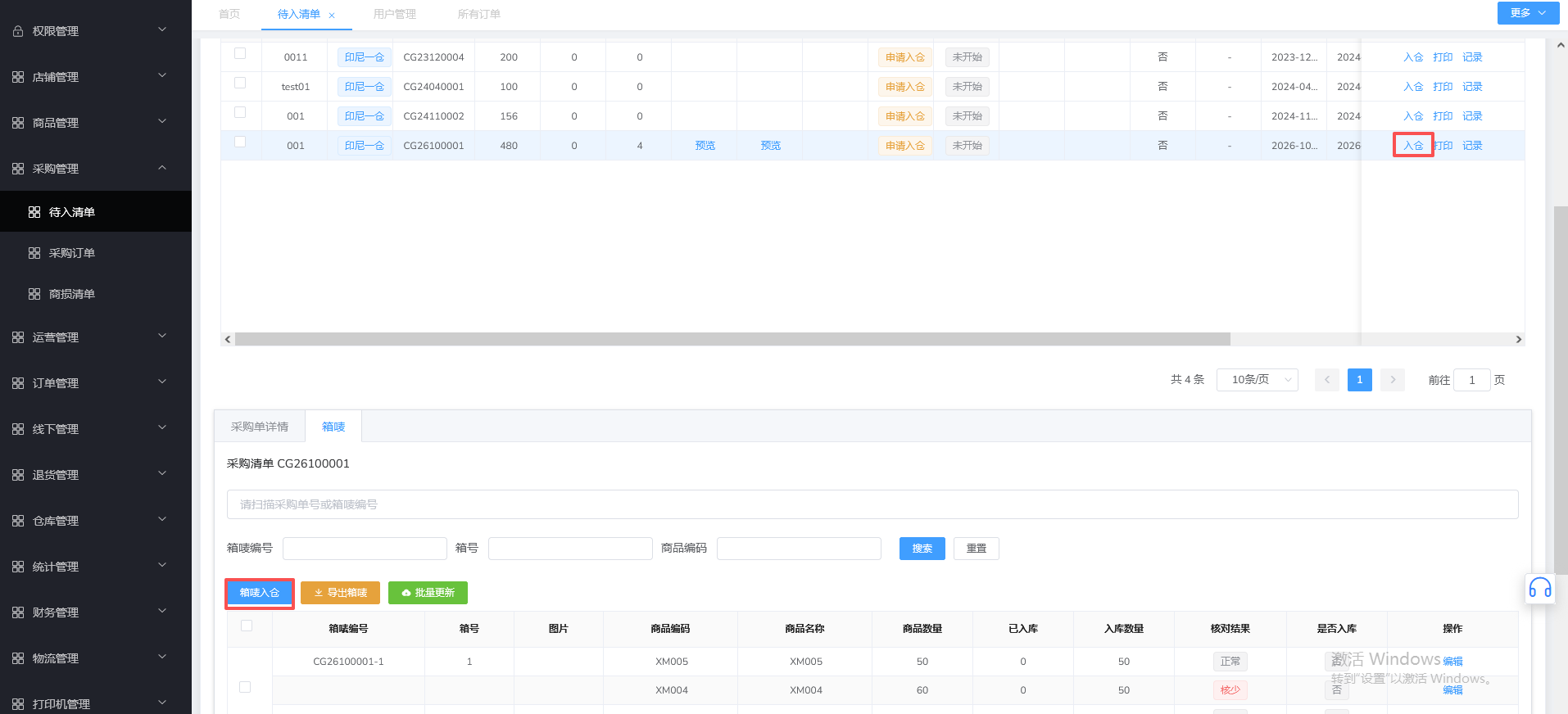The width and height of the screenshot is (1568, 714).
Task: Close the 待入清单 tab with X
Action: point(332,16)
